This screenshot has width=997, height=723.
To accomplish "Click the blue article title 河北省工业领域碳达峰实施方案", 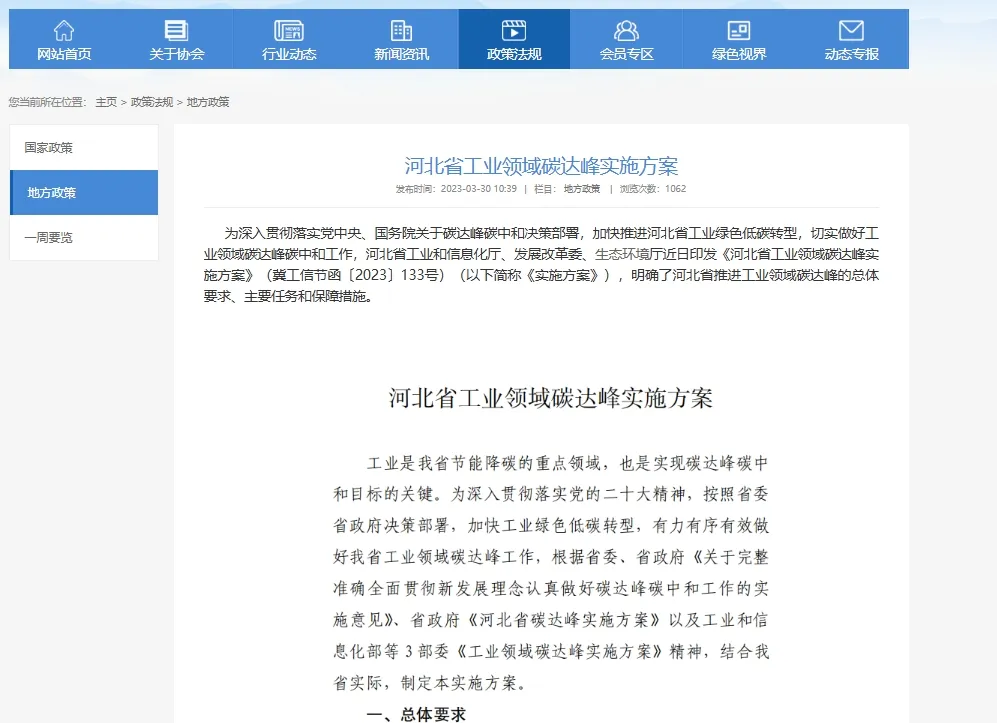I will pyautogui.click(x=541, y=166).
